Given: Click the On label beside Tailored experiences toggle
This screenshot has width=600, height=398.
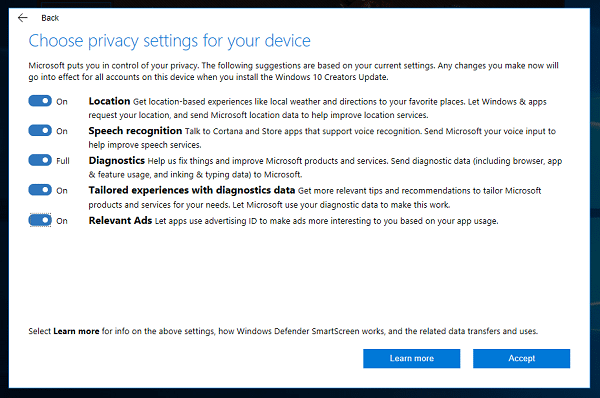Looking at the screenshot, I should coord(62,191).
